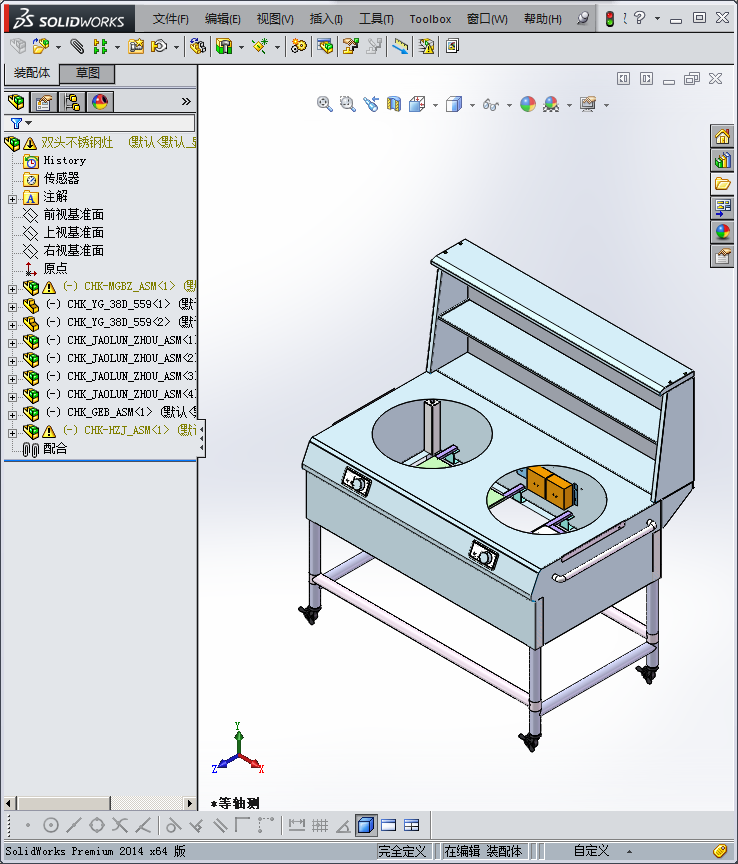
Task: Click the Mate paperclip icon
Action: tap(77, 46)
